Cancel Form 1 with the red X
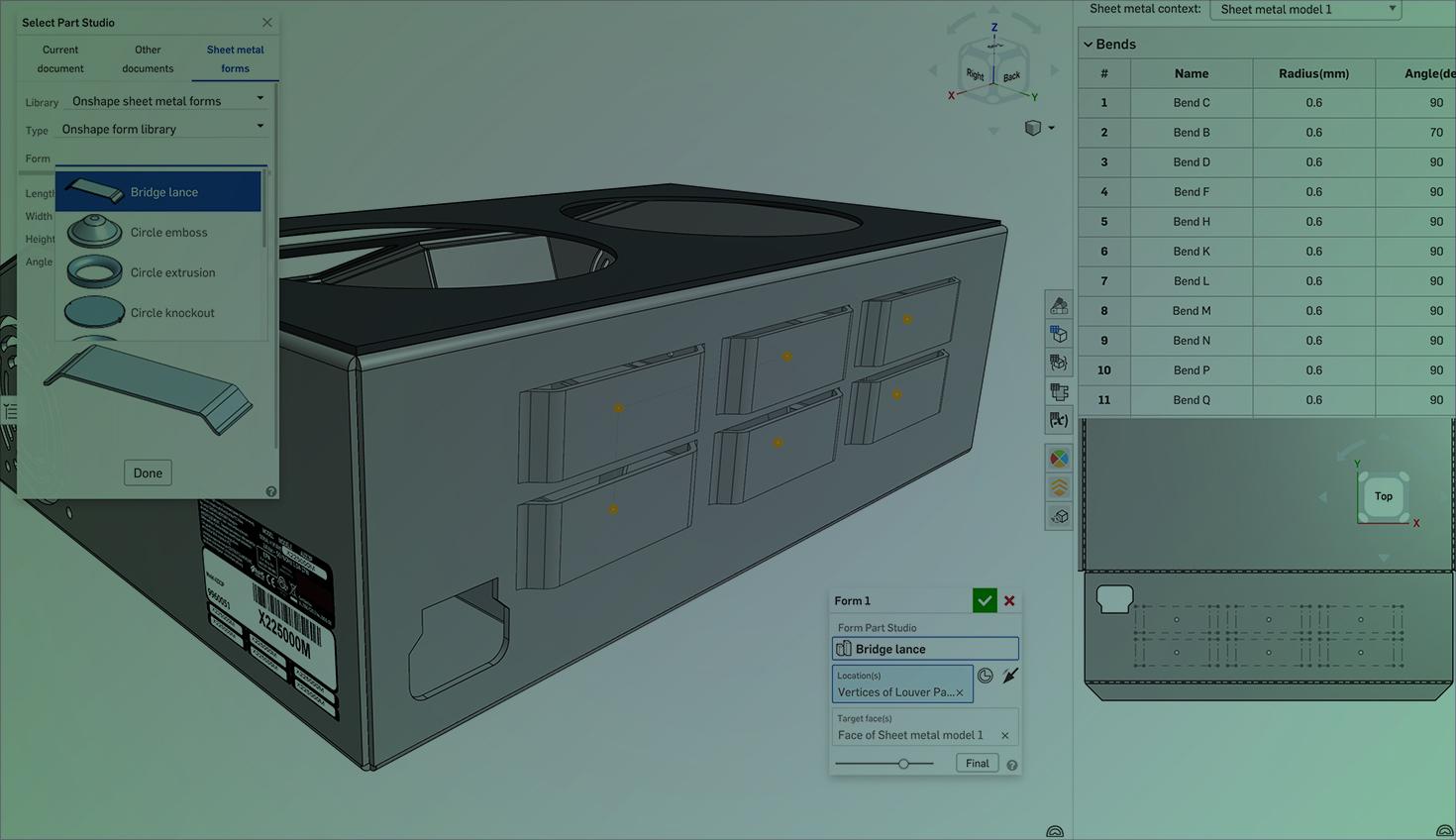 (1009, 601)
